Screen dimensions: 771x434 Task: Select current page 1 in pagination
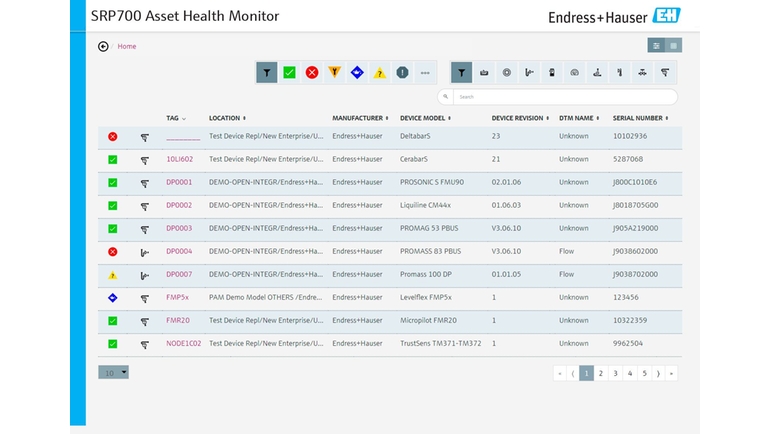coord(586,374)
